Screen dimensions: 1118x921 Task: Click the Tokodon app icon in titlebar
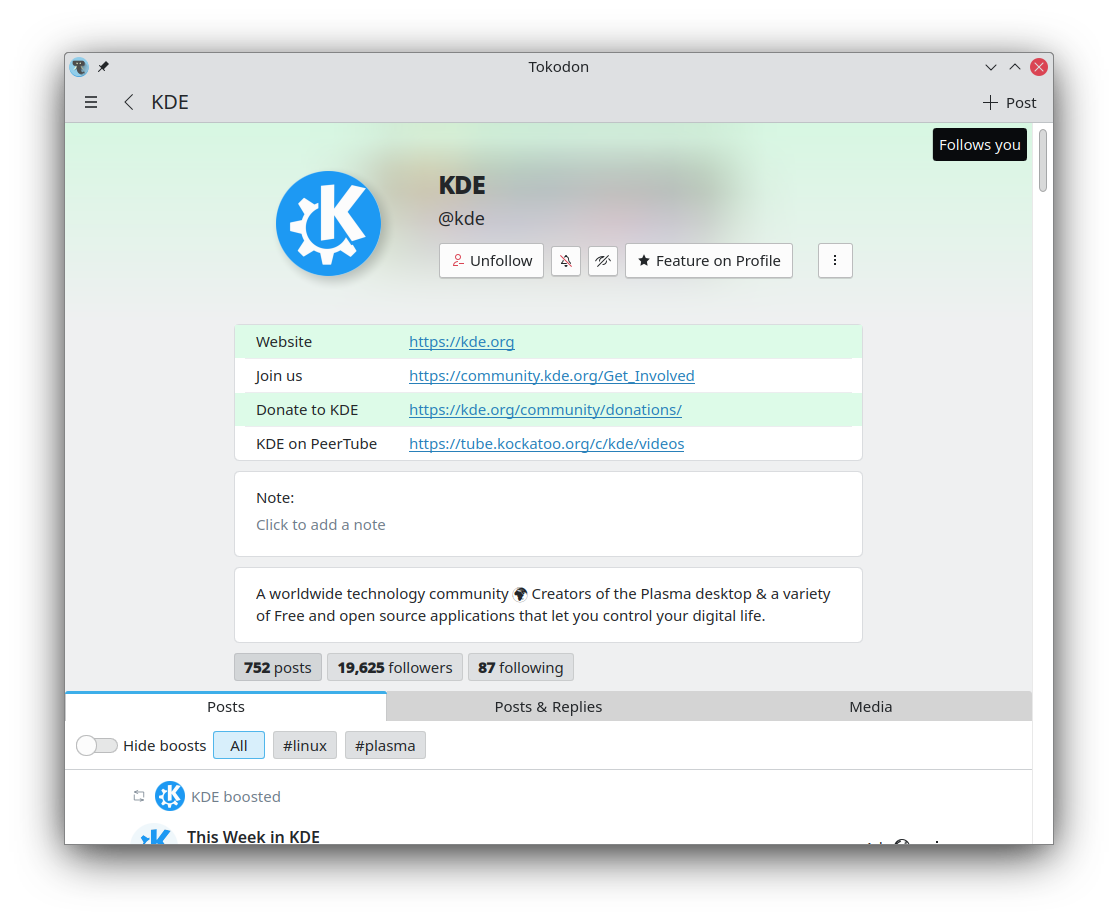[79, 66]
